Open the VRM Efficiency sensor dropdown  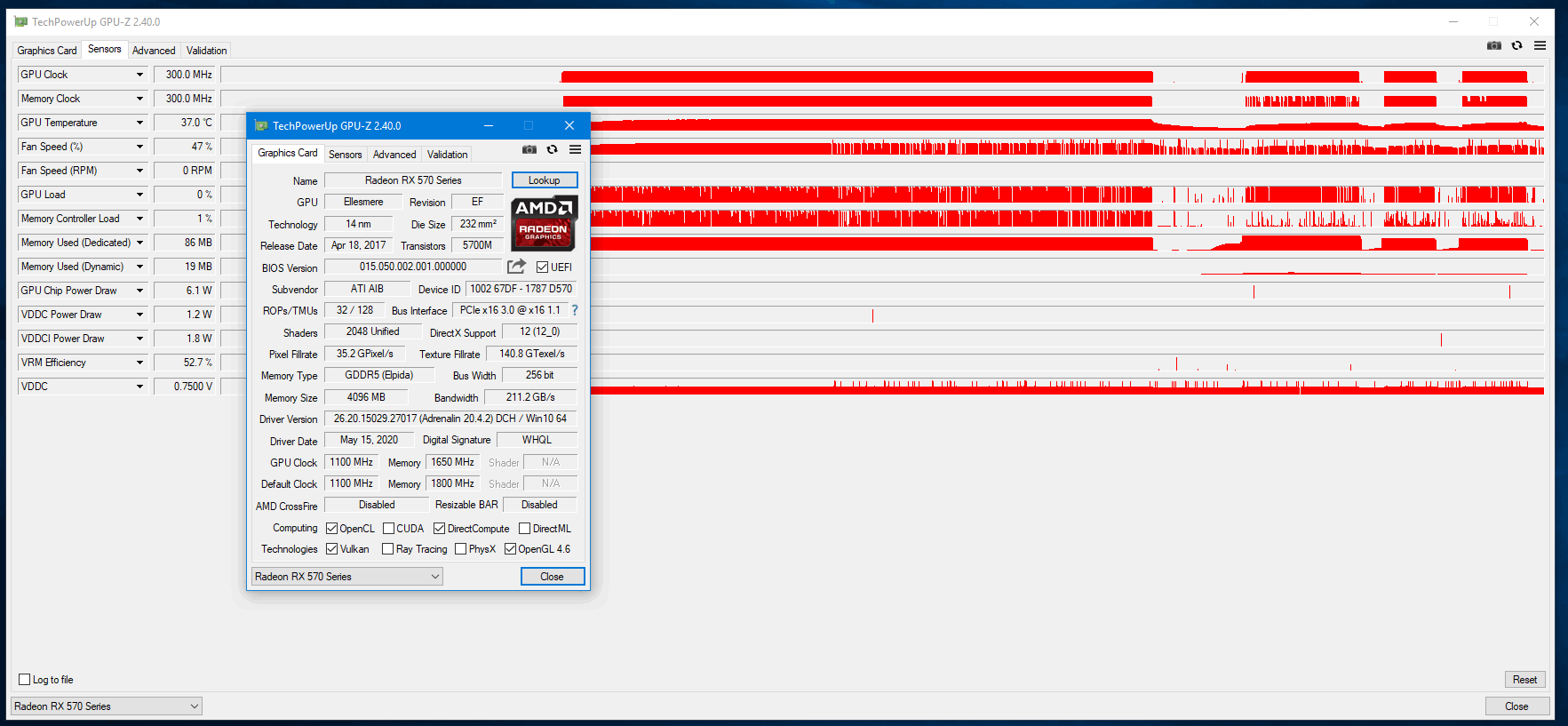pyautogui.click(x=139, y=363)
